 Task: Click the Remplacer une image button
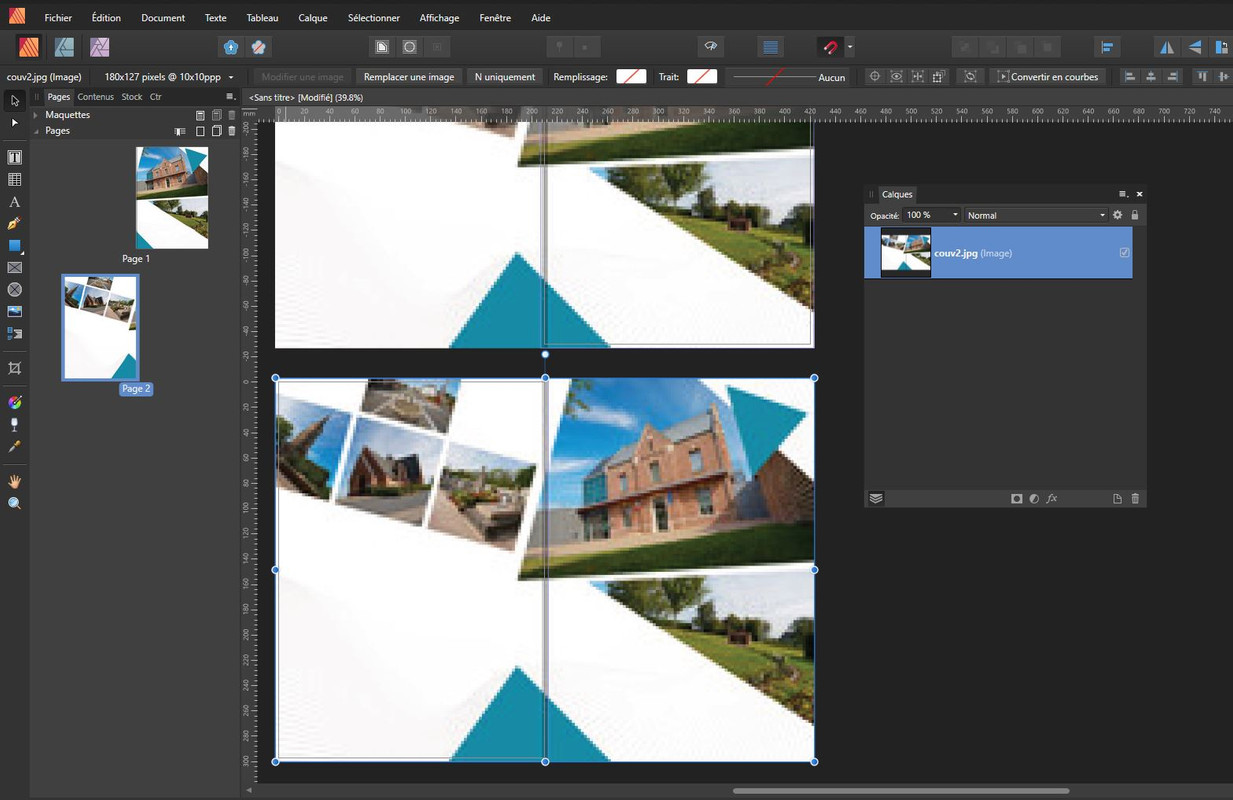[x=409, y=77]
